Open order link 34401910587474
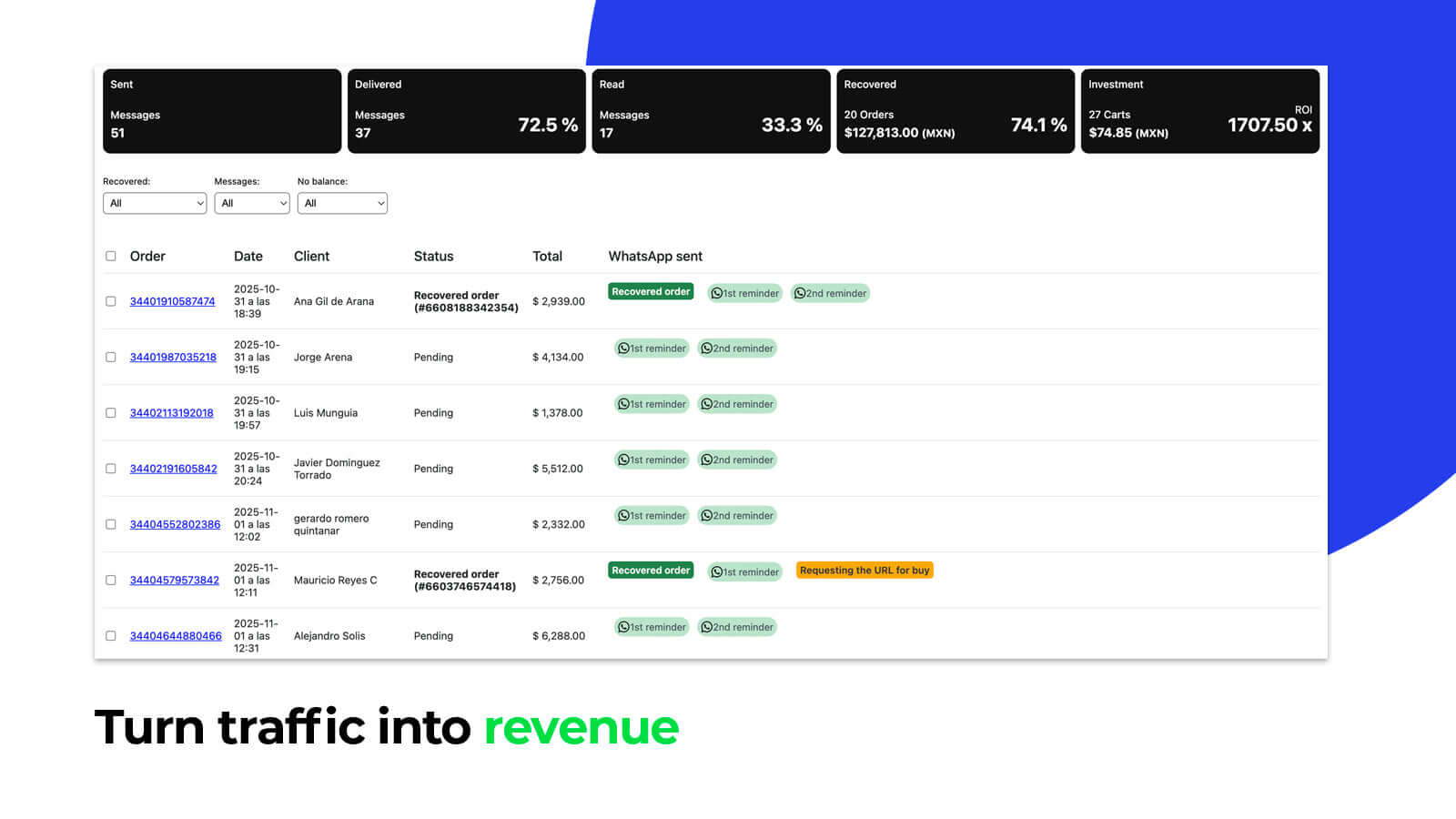Image resolution: width=1456 pixels, height=819 pixels. (172, 301)
